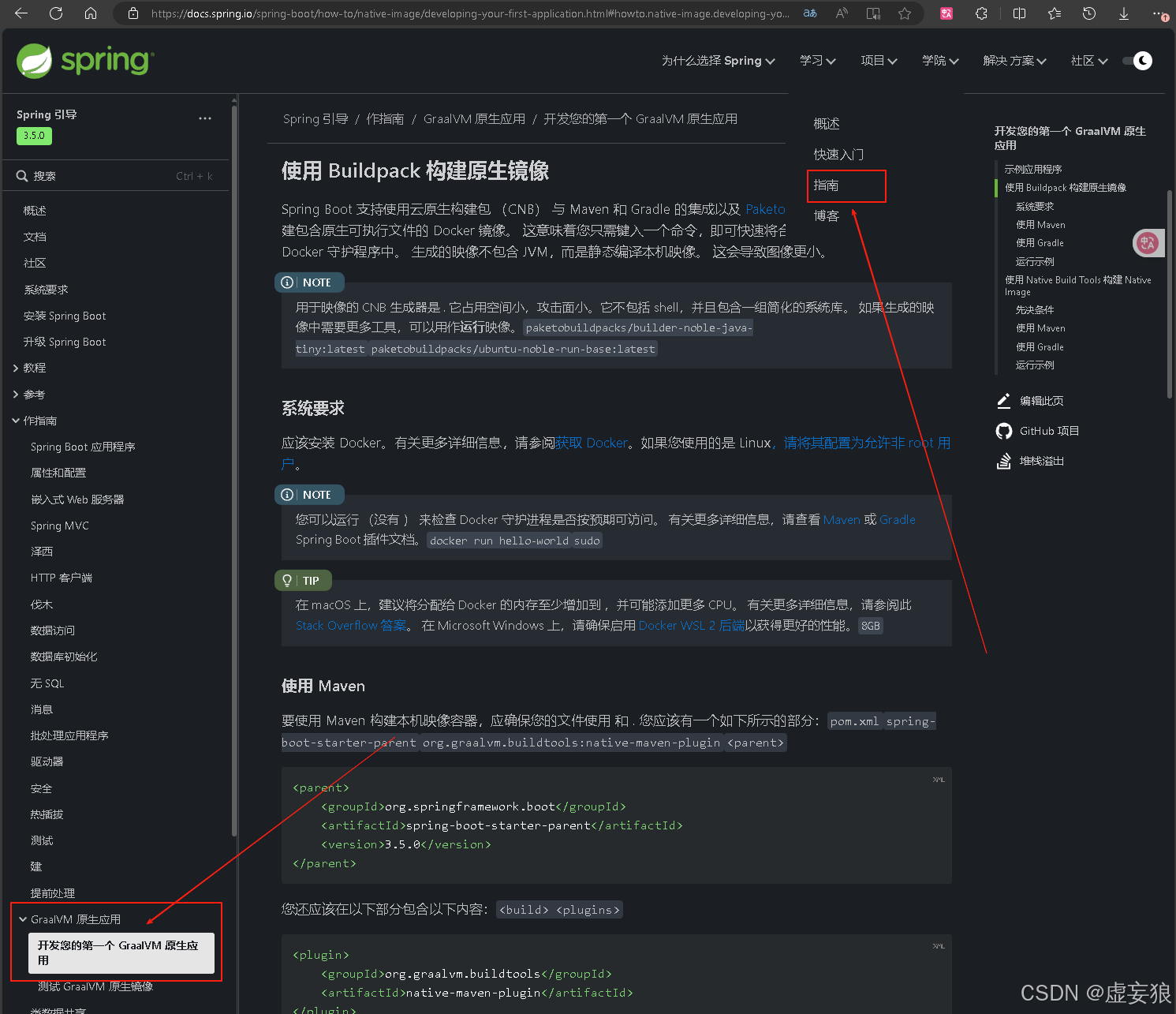Collapse GraalVM 原生应用 tree node
Image resolution: width=1176 pixels, height=1014 pixels.
(x=23, y=919)
